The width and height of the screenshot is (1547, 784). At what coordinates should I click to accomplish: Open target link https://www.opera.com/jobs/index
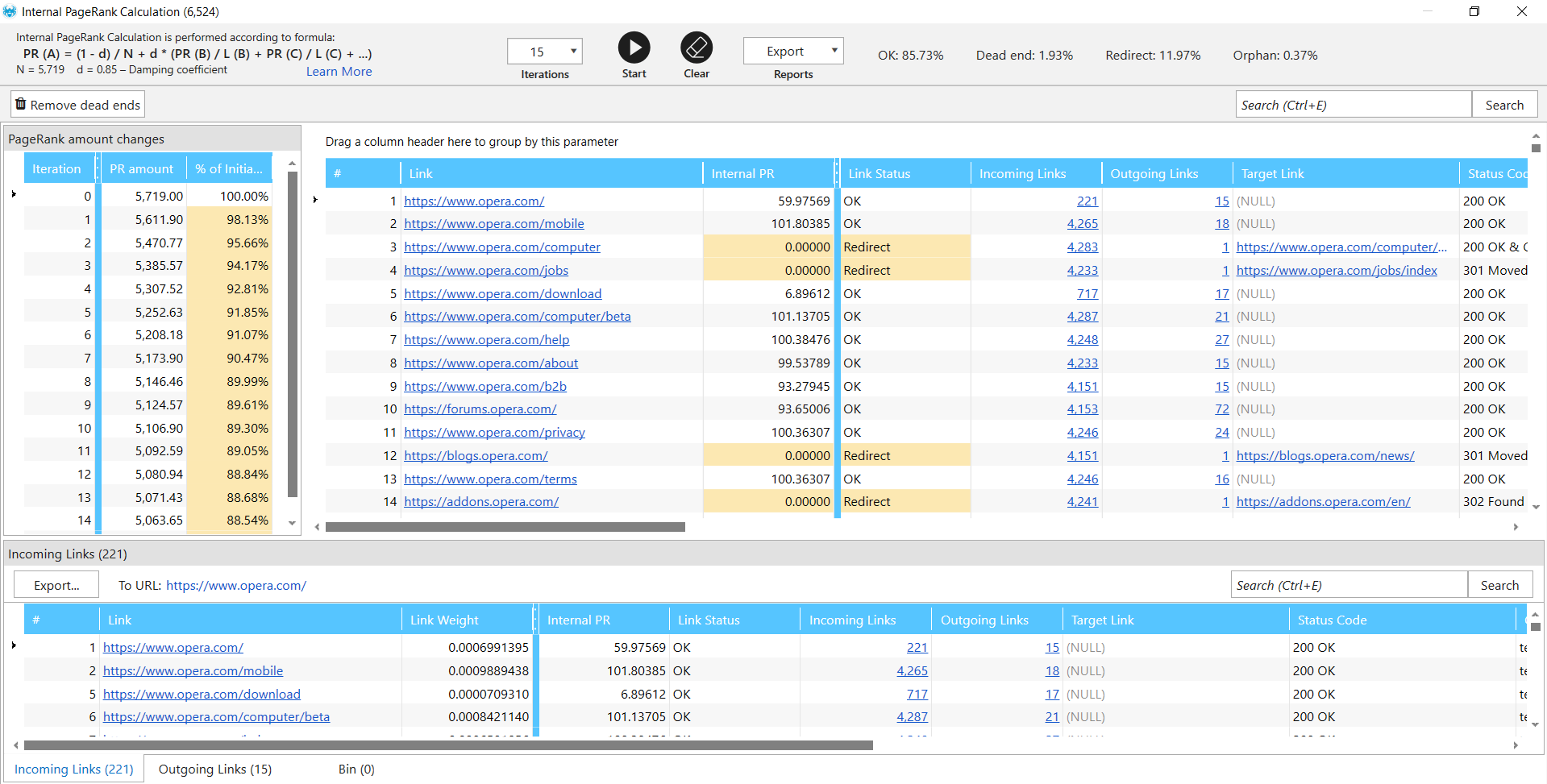[1337, 271]
